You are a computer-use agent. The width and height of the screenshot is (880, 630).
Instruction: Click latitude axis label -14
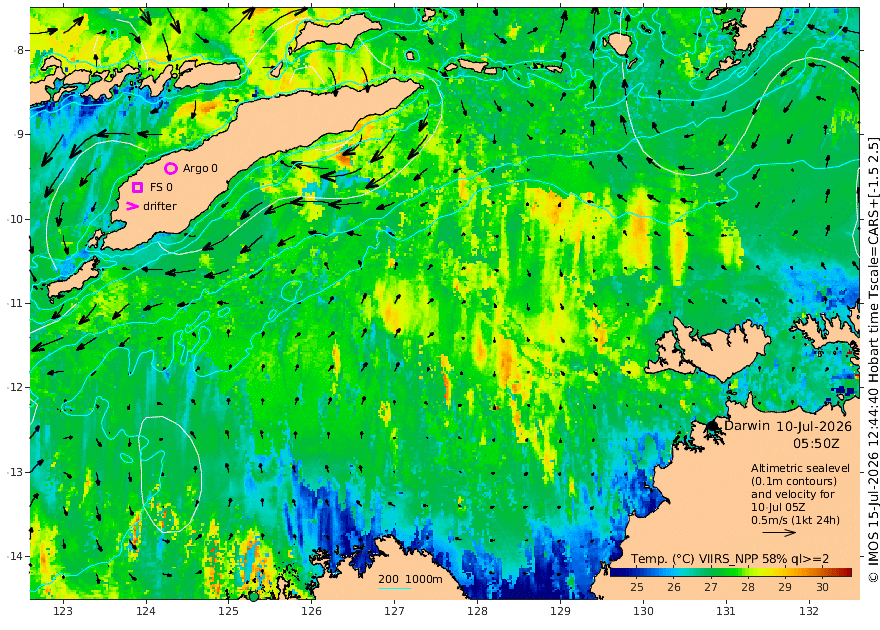(x=16, y=556)
